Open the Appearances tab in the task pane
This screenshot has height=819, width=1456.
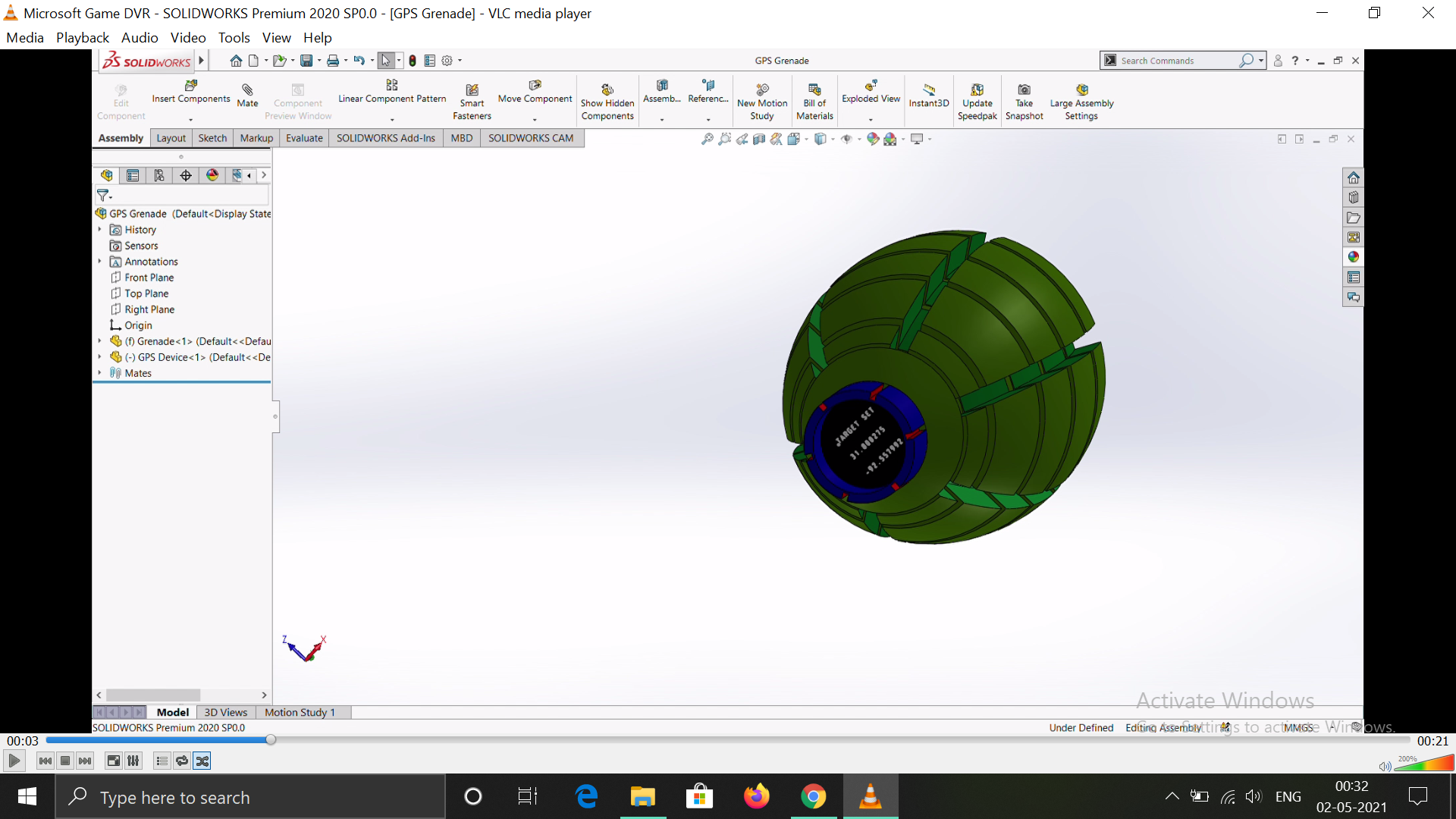1353,257
